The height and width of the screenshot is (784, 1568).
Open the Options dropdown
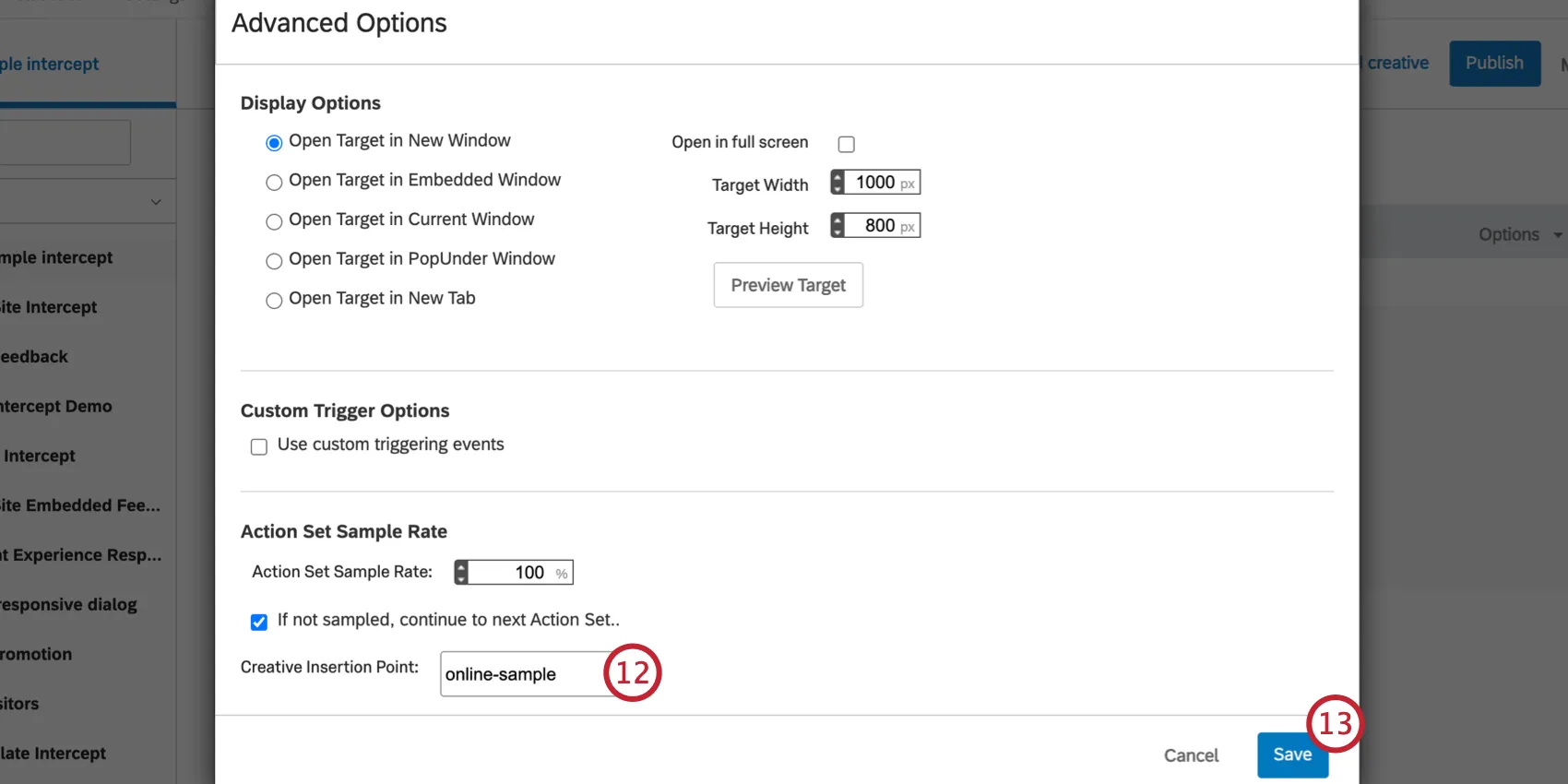[x=1517, y=234]
